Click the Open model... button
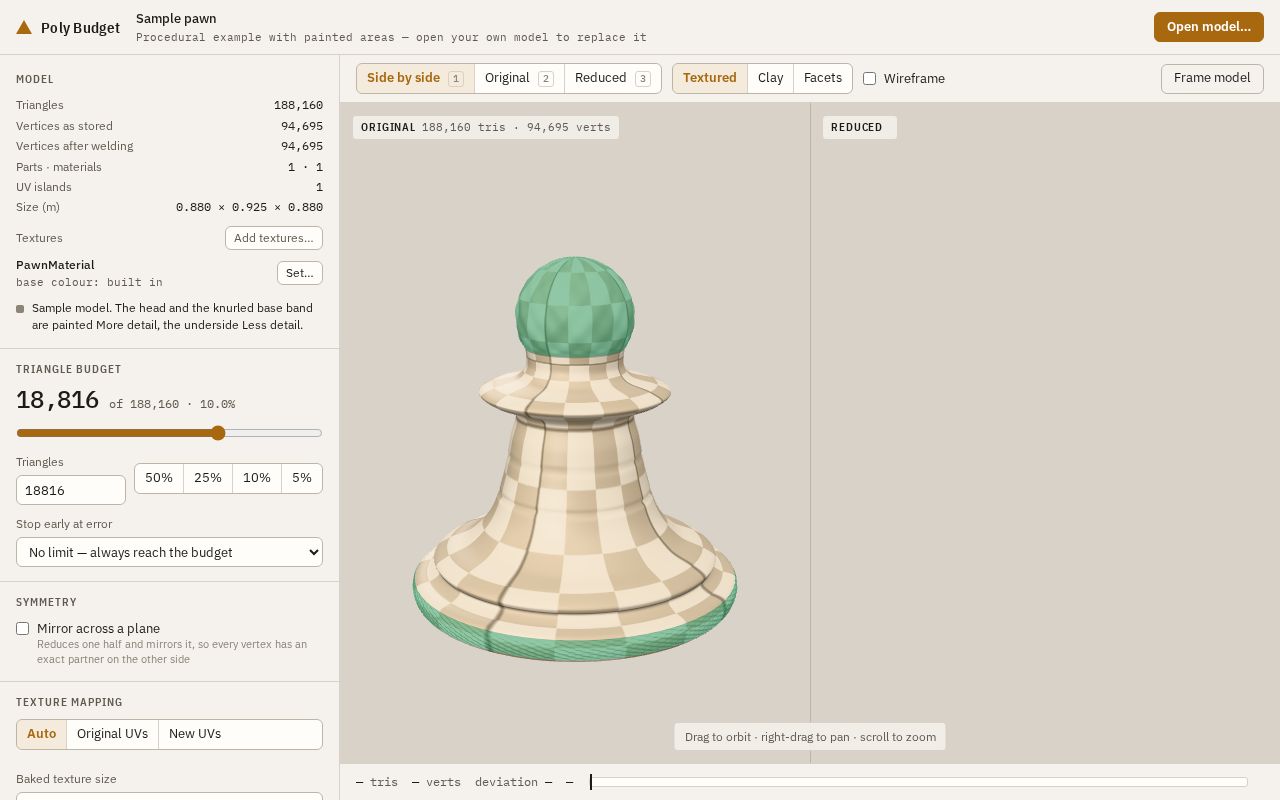Viewport: 1280px width, 800px height. (x=1208, y=27)
